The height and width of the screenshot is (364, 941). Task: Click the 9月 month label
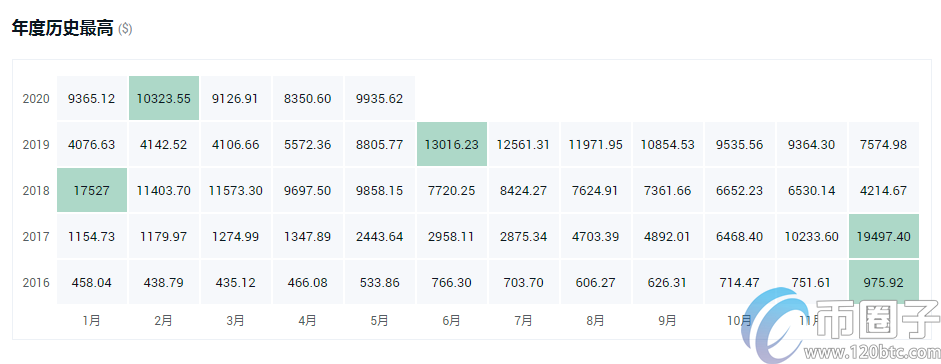tap(667, 321)
